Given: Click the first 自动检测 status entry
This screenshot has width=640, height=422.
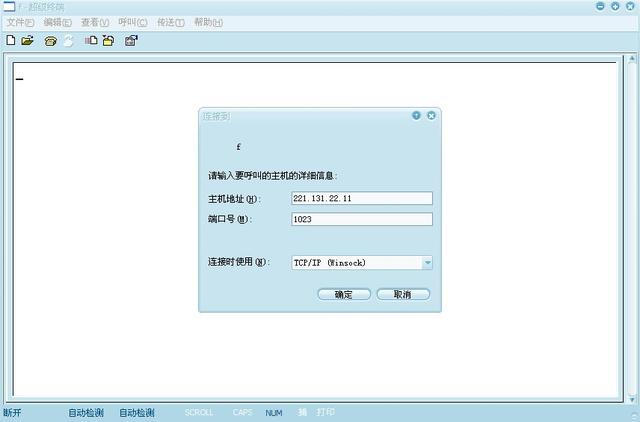Looking at the screenshot, I should coord(86,413).
